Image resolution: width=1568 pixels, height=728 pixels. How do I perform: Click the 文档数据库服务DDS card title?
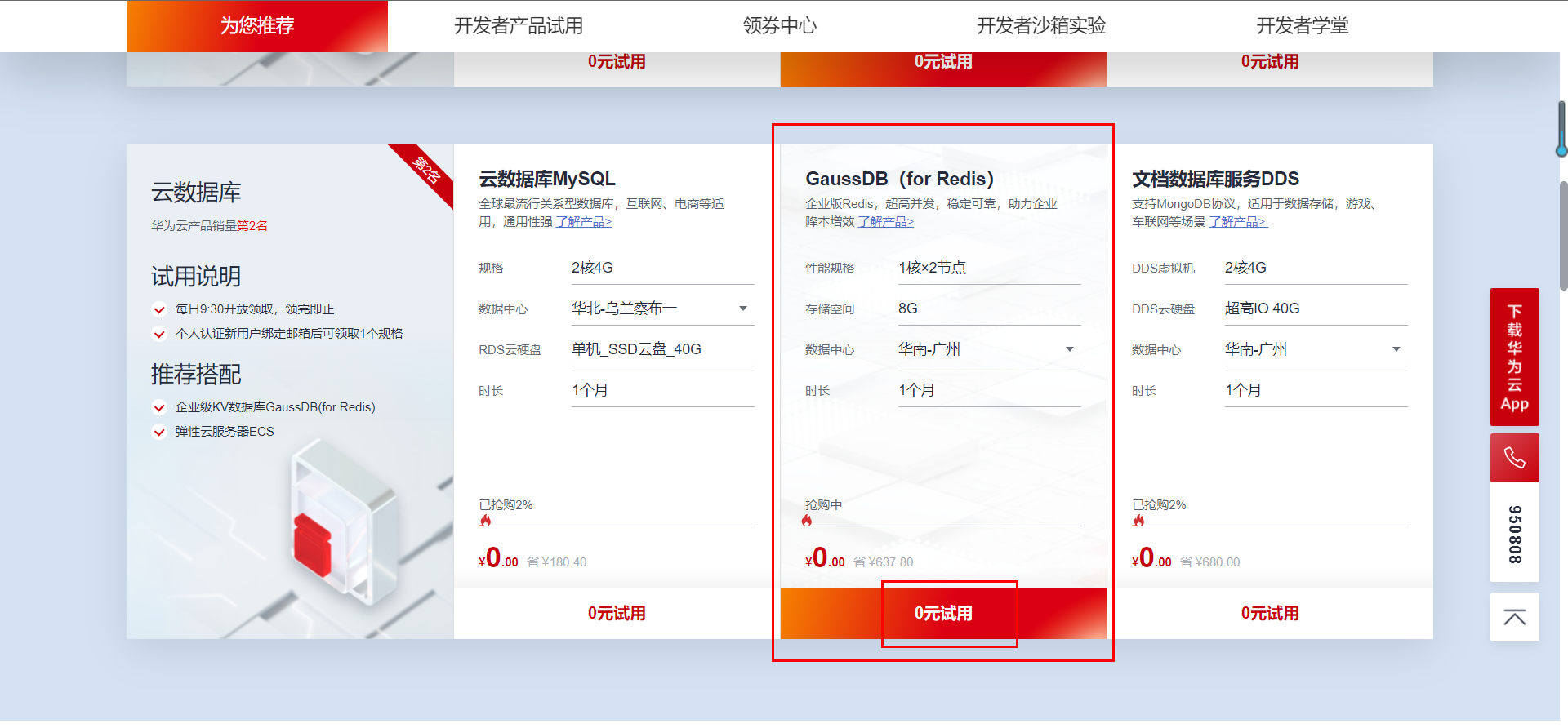[x=1215, y=179]
